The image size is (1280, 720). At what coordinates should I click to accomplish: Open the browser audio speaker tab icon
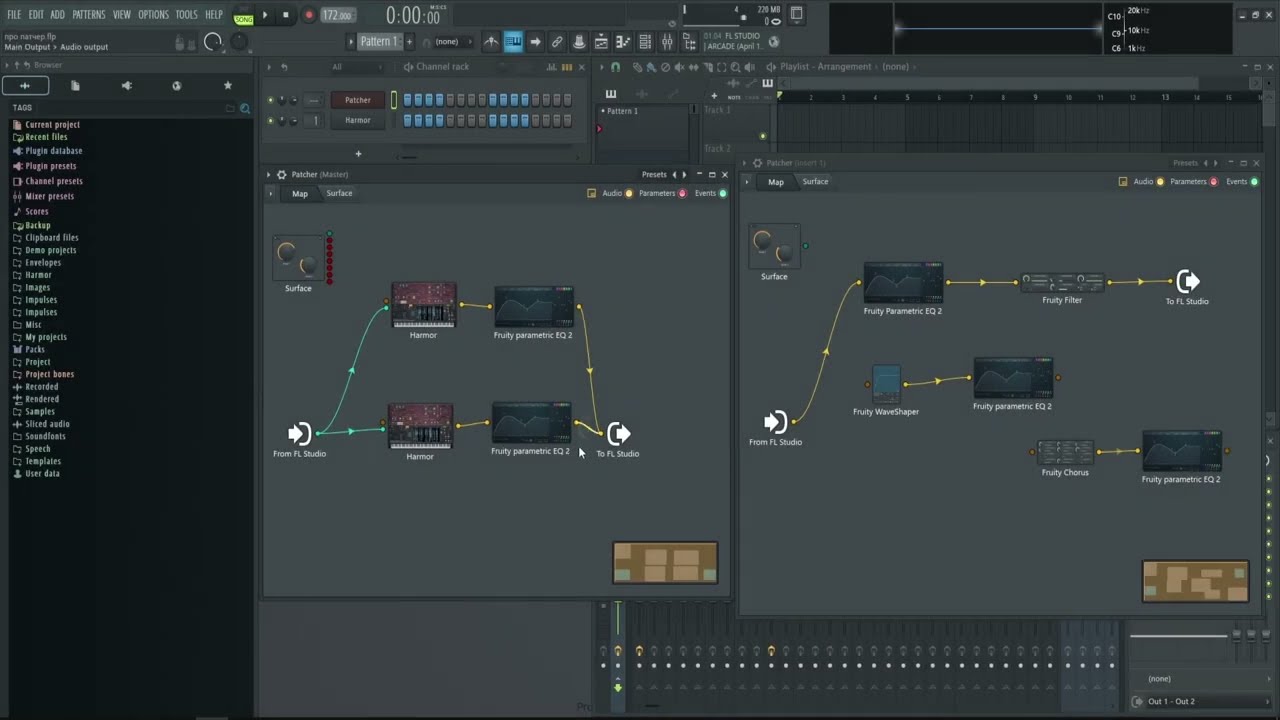point(126,86)
